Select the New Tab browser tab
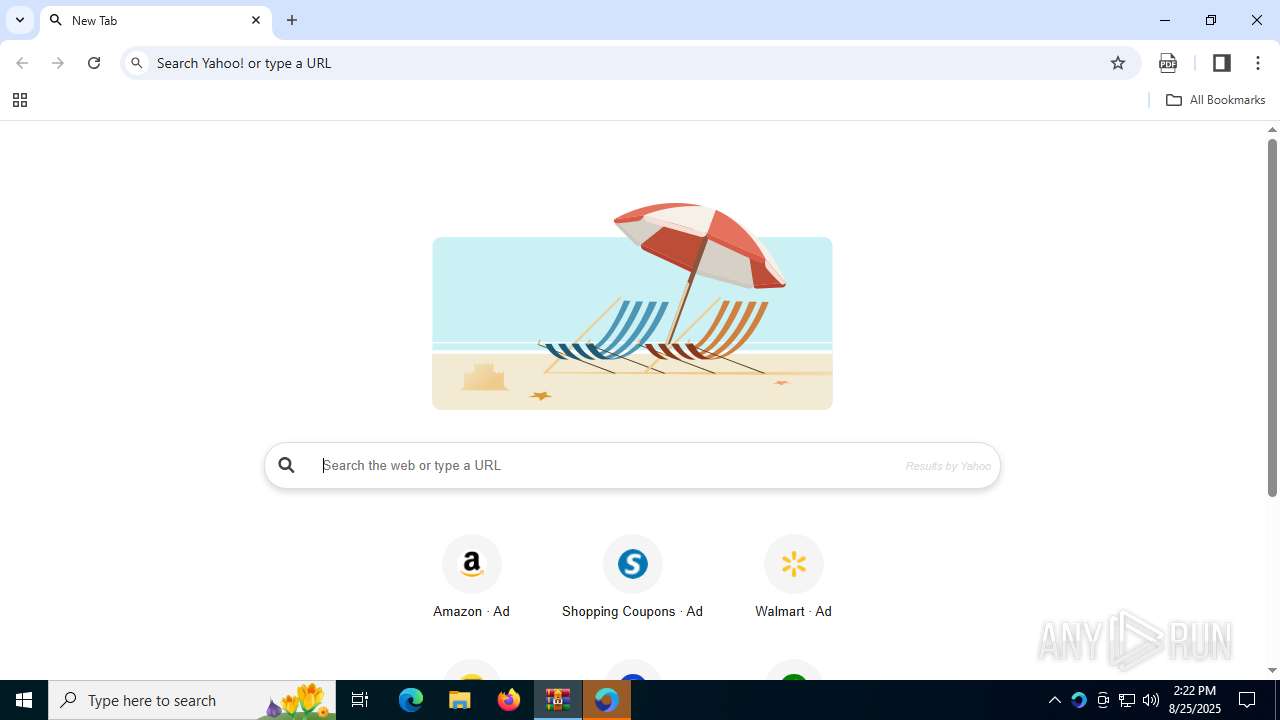Screen dimensions: 1280x720 click(155, 20)
